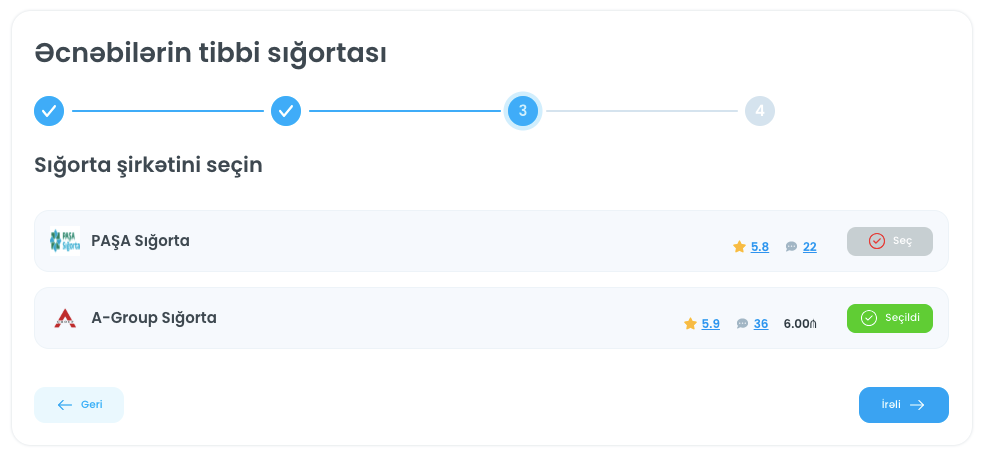Select PAŞA Sığorta with the Seç button
The height and width of the screenshot is (461, 987).
pyautogui.click(x=889, y=241)
